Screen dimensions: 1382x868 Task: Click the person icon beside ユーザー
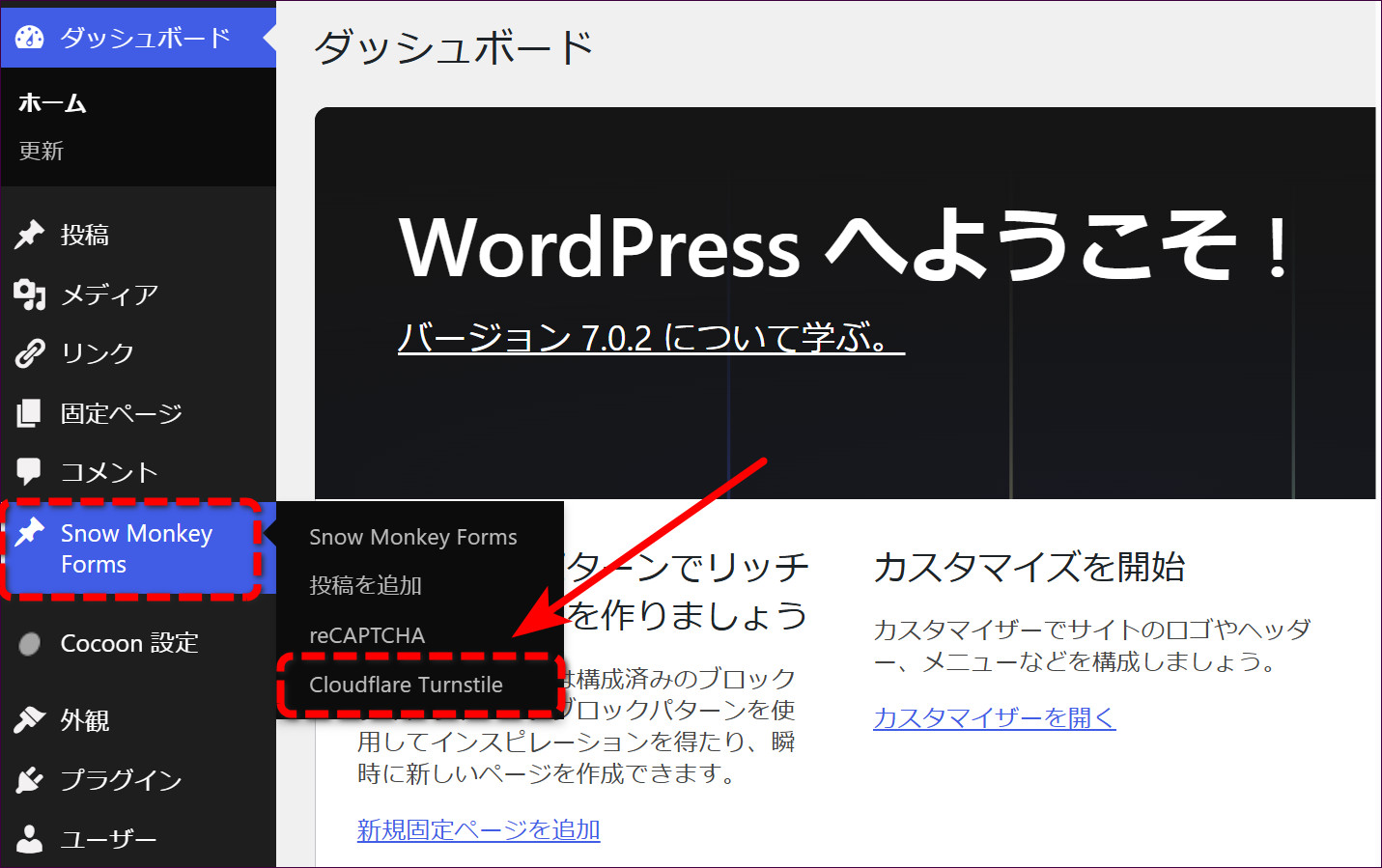point(30,839)
